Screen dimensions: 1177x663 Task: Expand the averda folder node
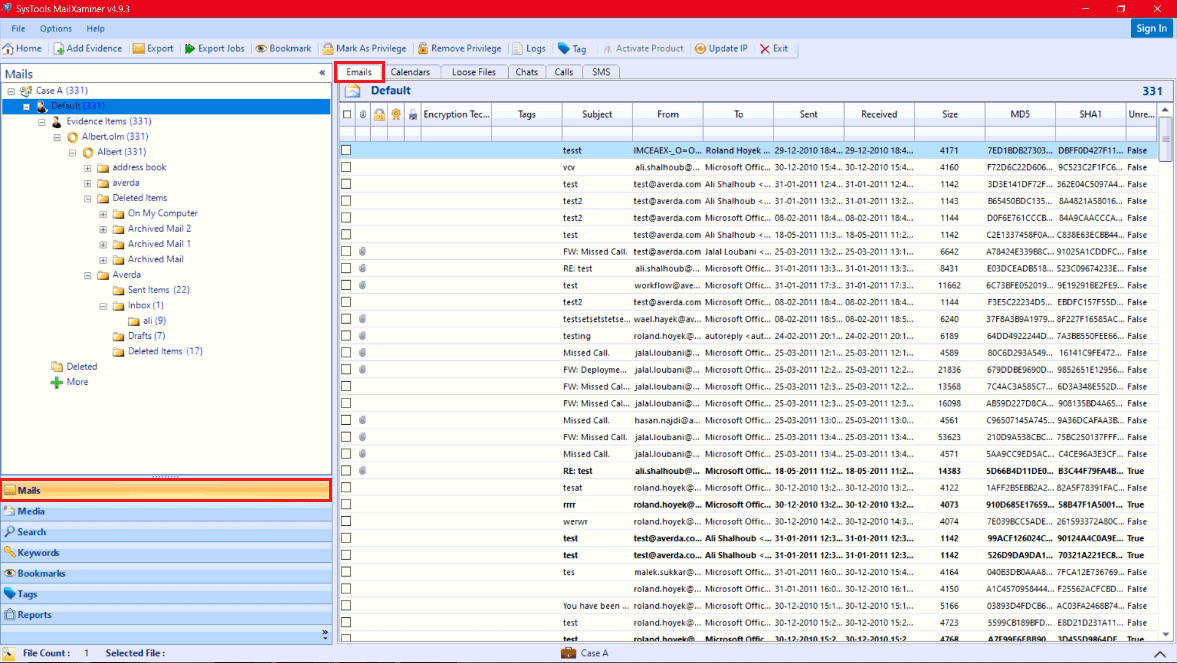tap(88, 183)
